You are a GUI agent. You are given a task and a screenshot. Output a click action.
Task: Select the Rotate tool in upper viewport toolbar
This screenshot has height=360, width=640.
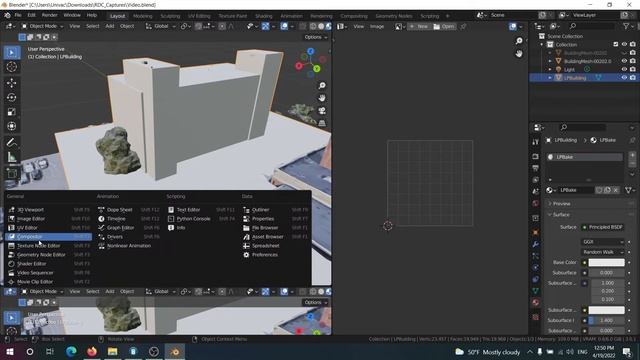(x=11, y=97)
